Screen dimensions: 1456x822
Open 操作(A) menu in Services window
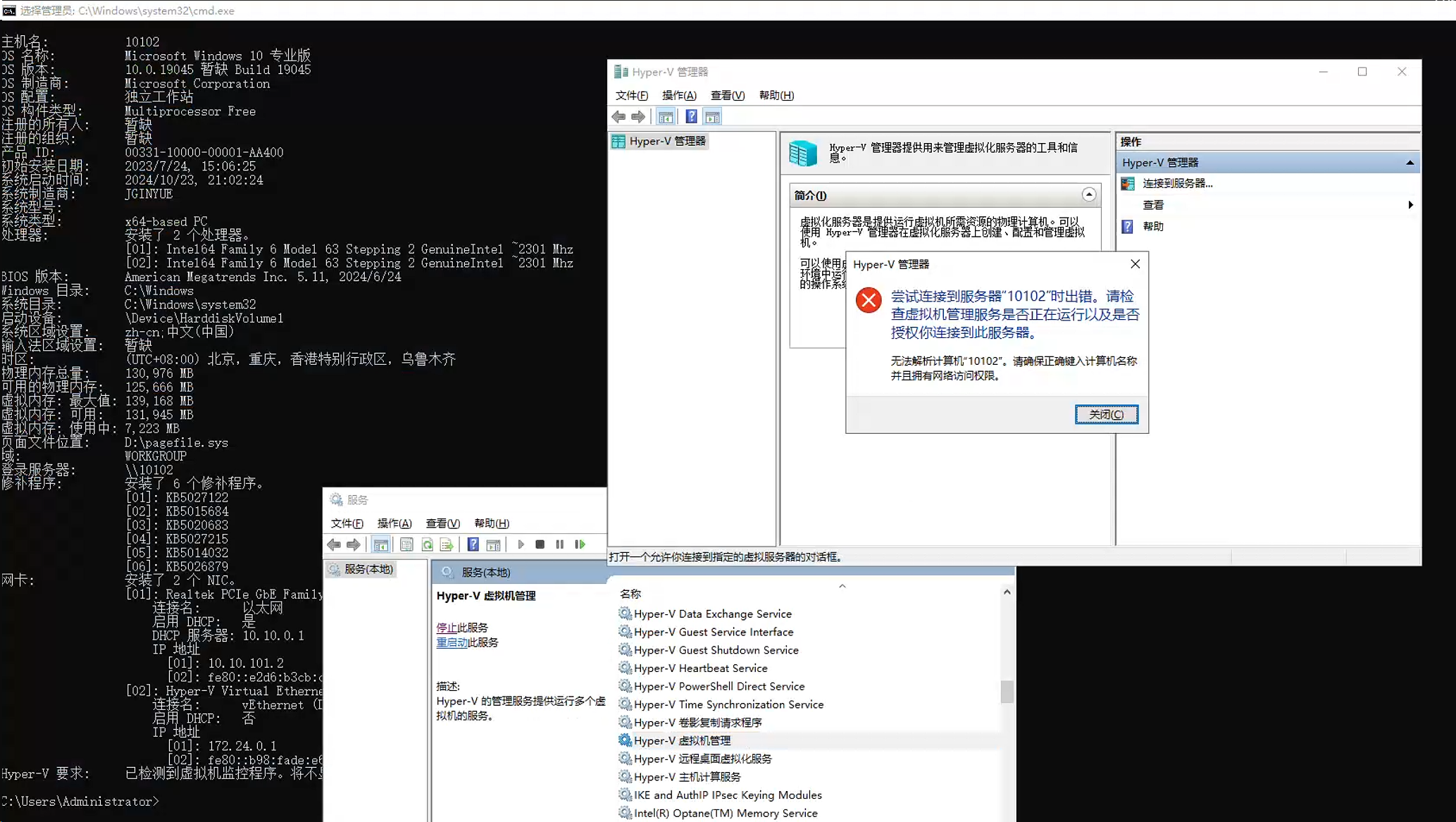394,523
